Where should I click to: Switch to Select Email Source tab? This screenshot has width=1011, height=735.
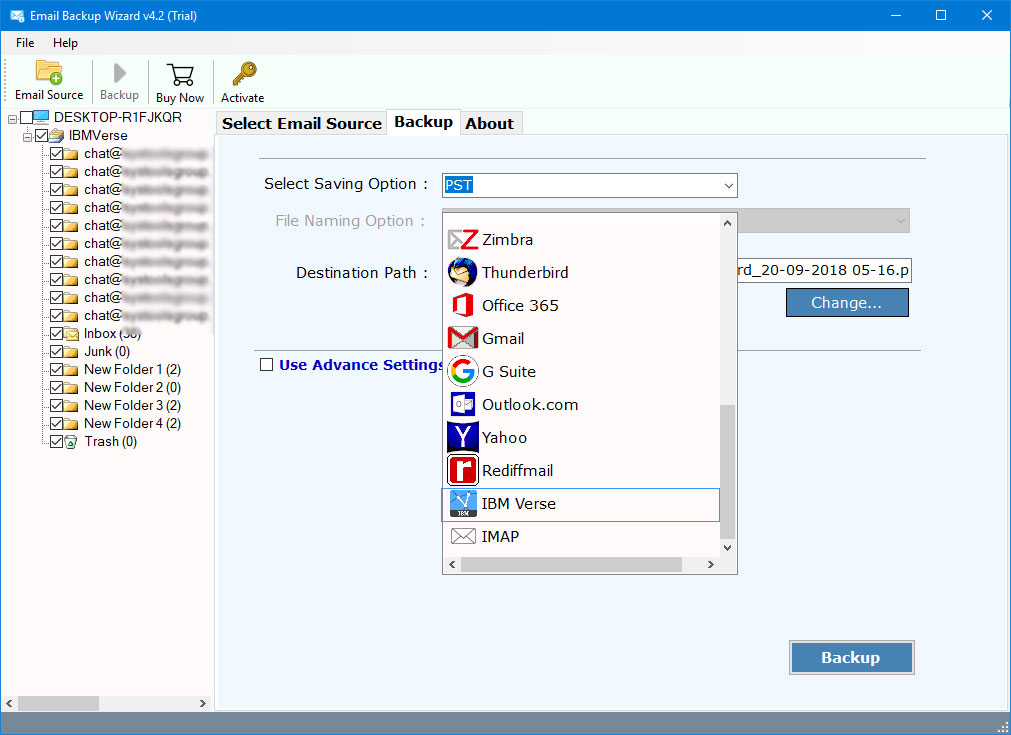(302, 124)
